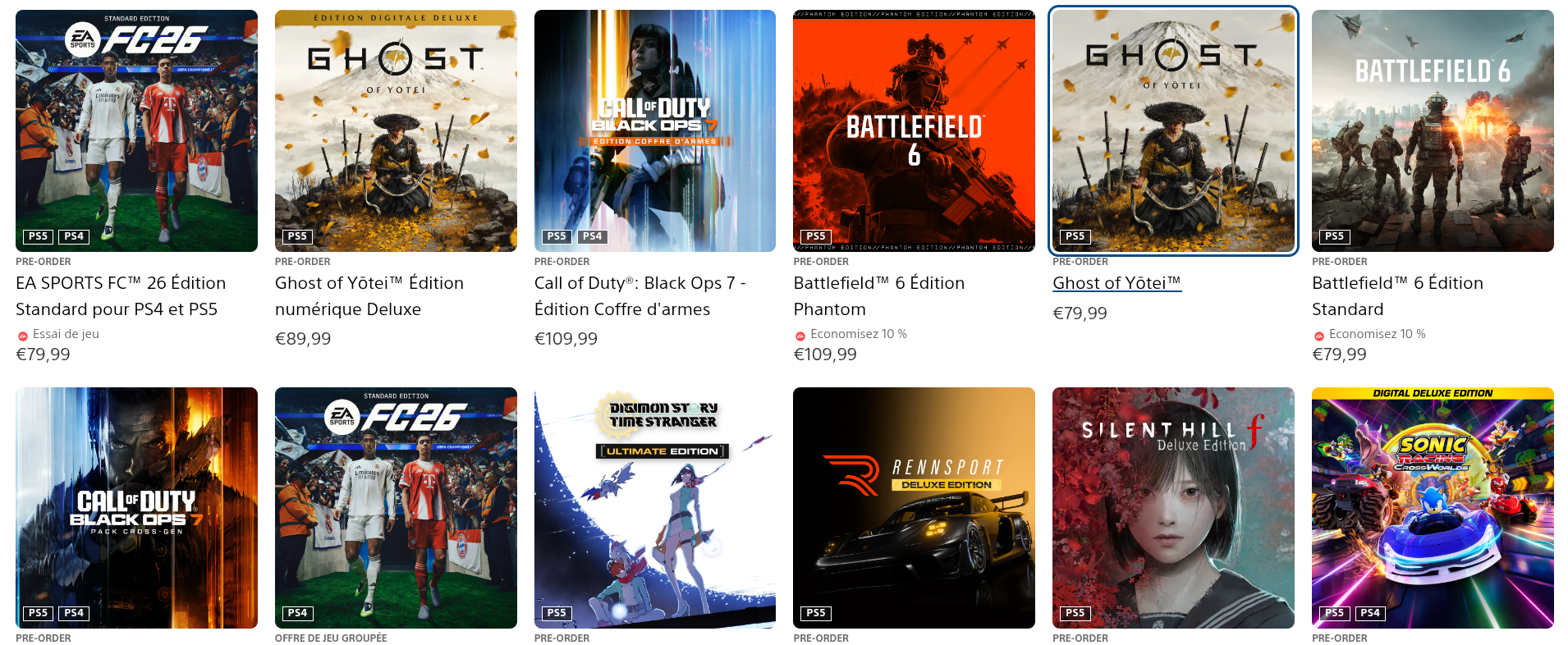
Task: Open Call of Duty Black Ops 7 Cross-Gen pack
Action: click(136, 508)
